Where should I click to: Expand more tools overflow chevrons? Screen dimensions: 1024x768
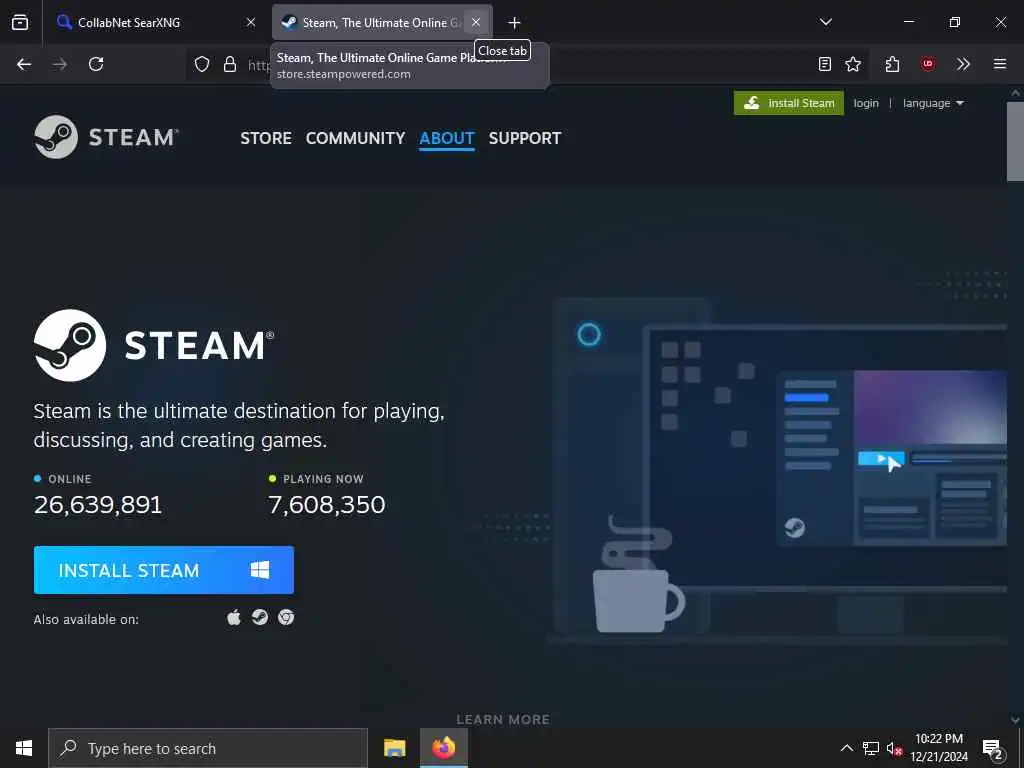tap(963, 64)
